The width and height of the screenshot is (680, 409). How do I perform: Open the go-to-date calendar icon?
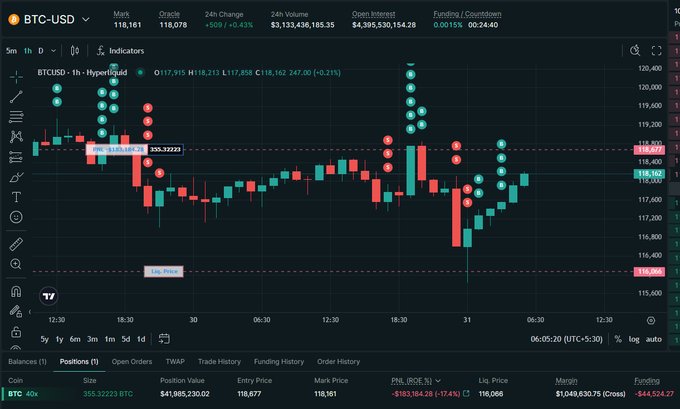[x=164, y=339]
